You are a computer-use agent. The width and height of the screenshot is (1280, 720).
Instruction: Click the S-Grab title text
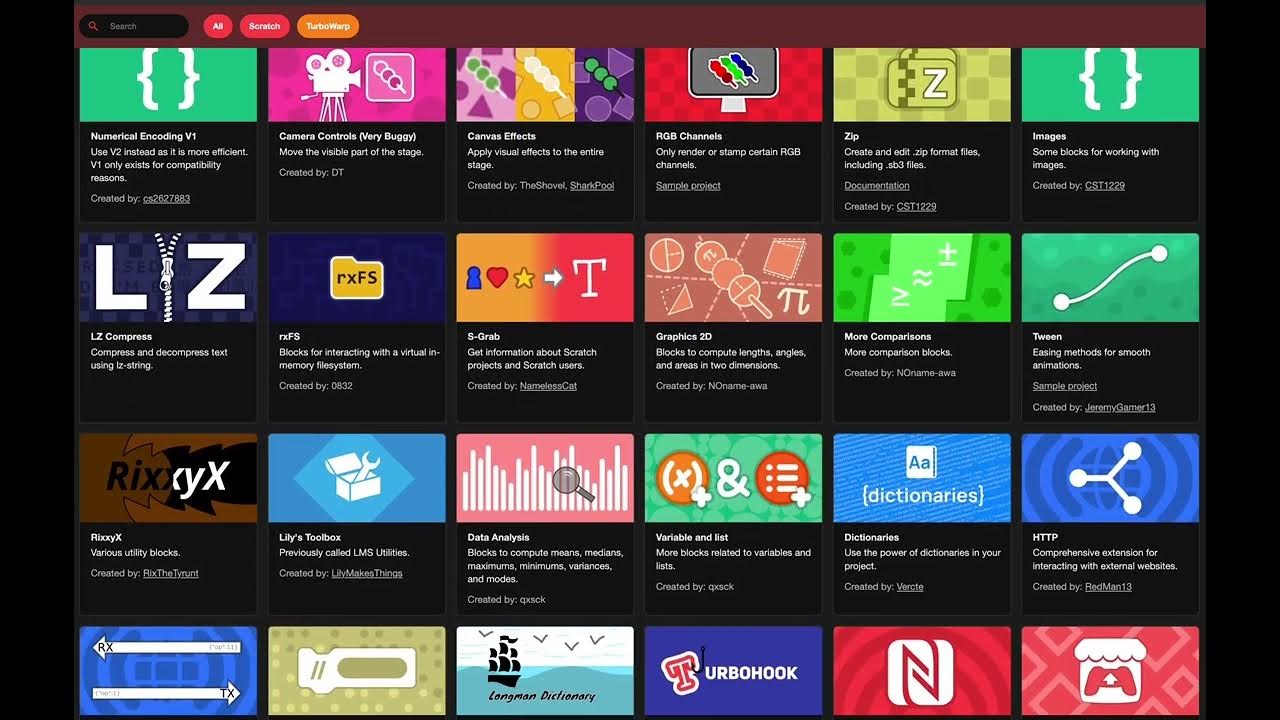tap(484, 337)
